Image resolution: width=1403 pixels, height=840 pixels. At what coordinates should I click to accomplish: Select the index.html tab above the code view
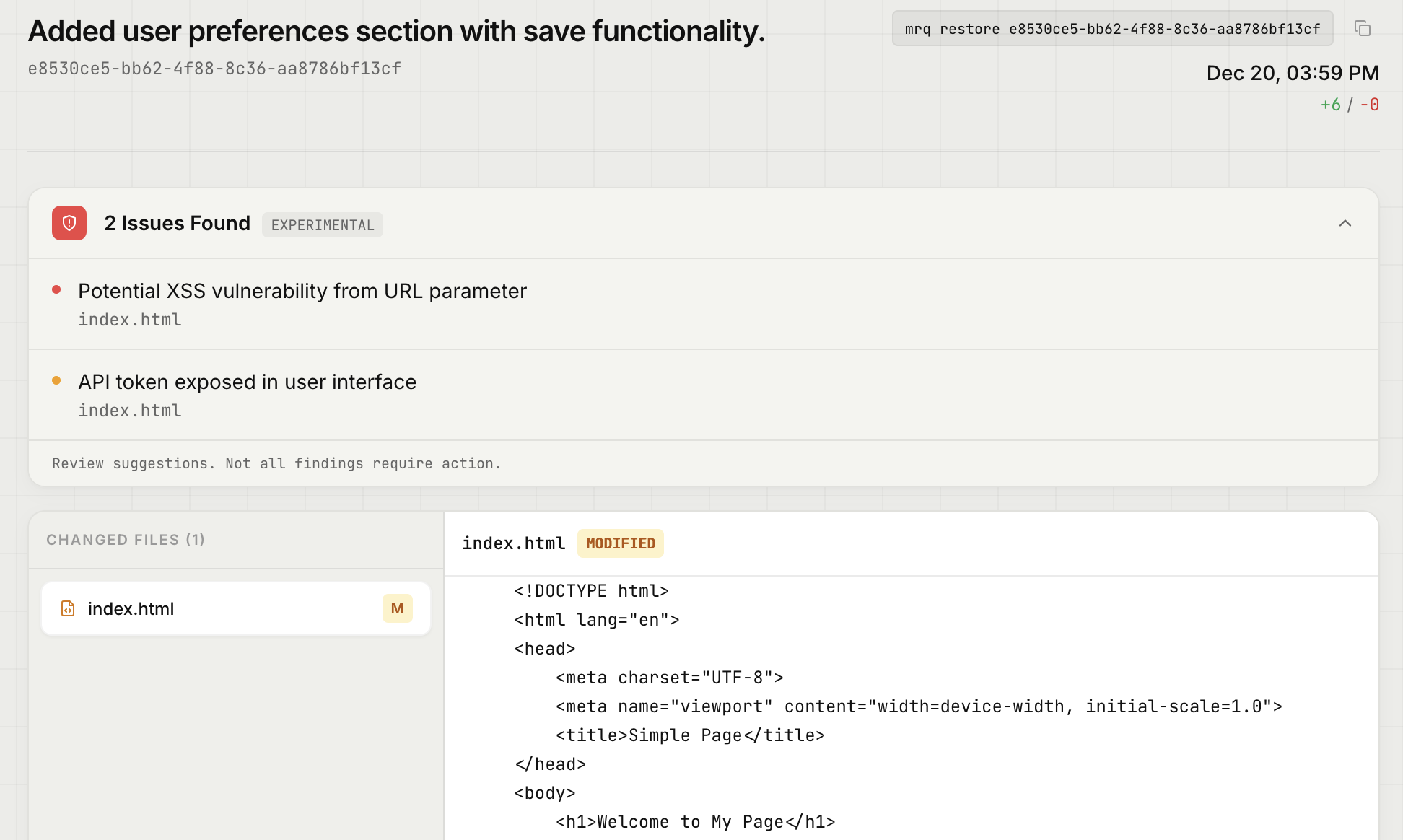click(514, 543)
